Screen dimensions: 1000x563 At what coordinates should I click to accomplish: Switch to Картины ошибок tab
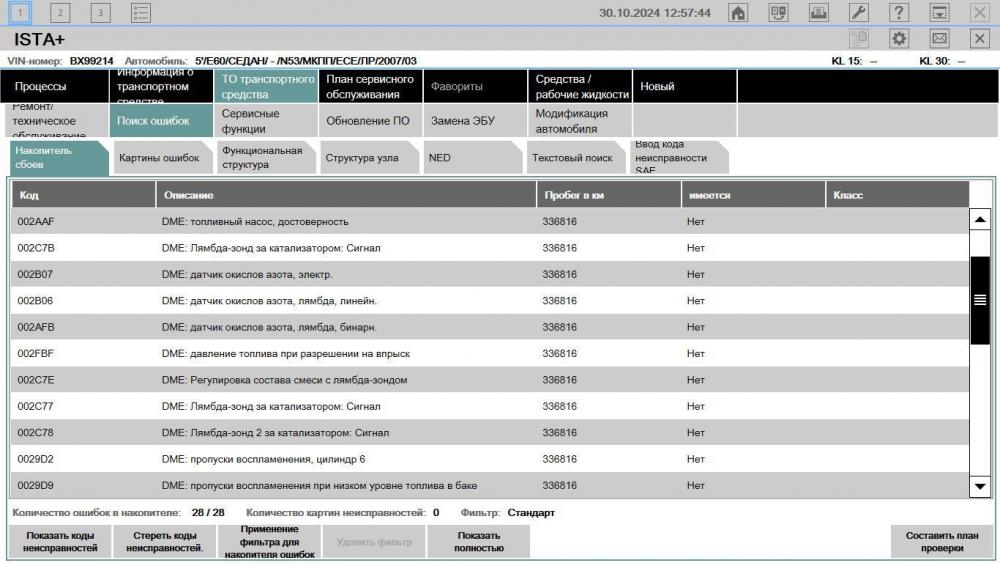(162, 157)
